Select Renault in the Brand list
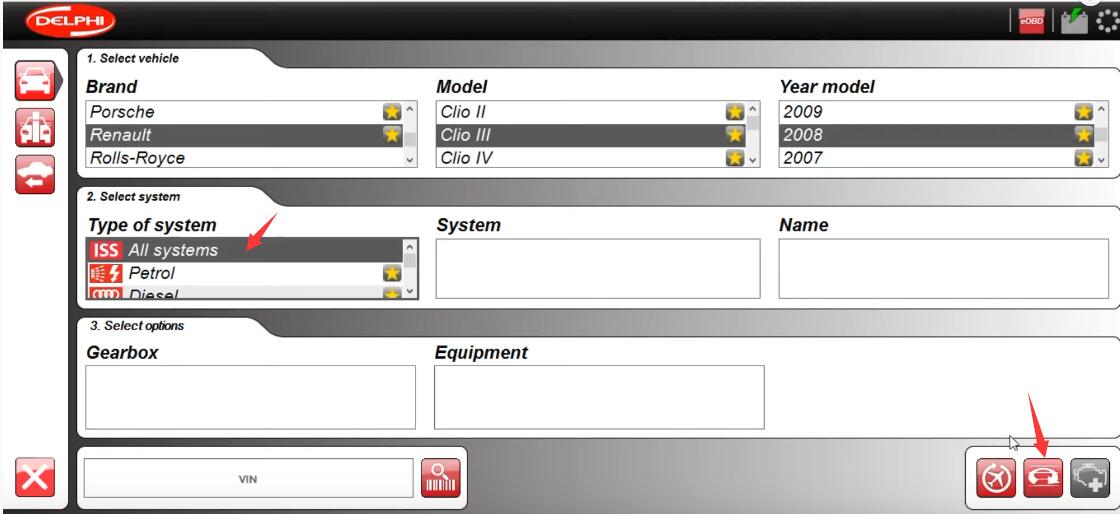1120x514 pixels. click(244, 134)
